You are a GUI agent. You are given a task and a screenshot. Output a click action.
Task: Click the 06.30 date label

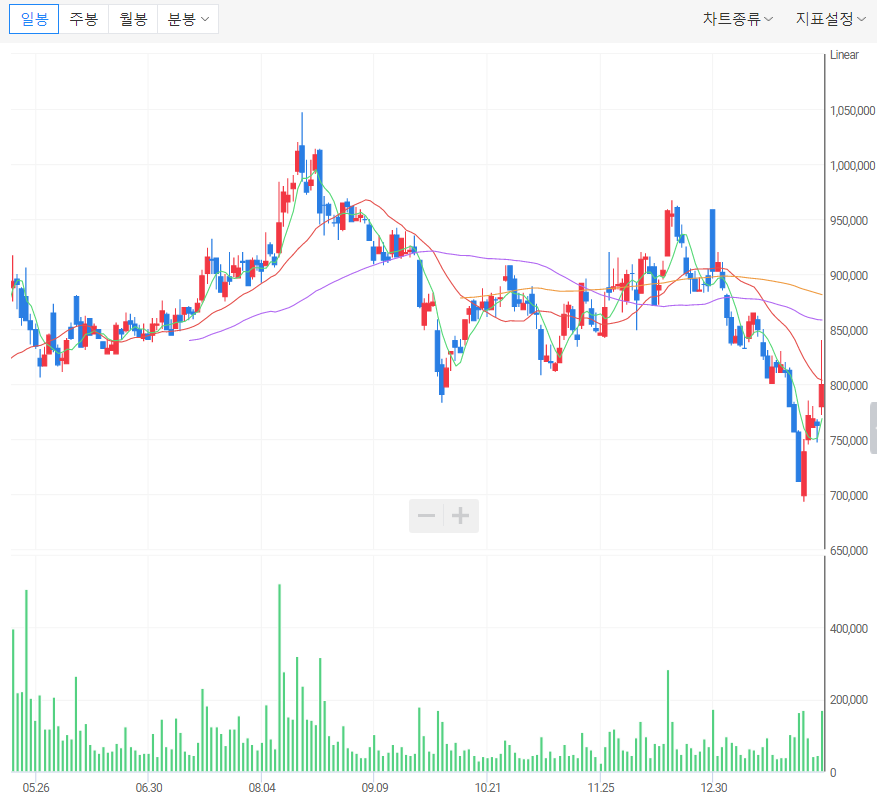tap(149, 788)
